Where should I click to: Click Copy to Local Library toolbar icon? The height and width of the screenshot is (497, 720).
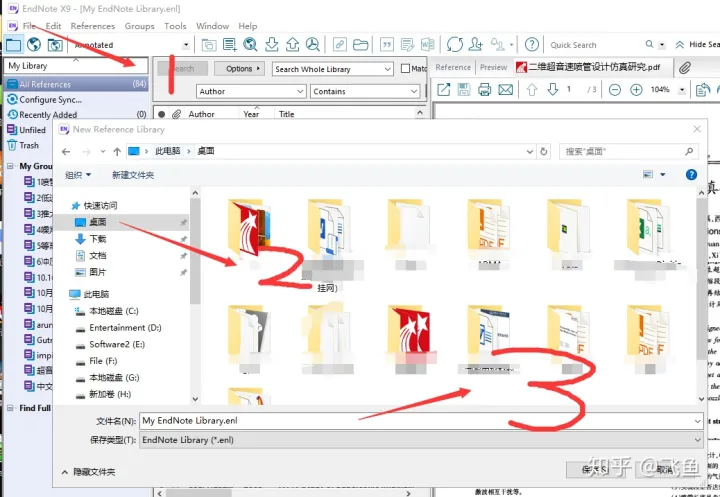tap(209, 45)
